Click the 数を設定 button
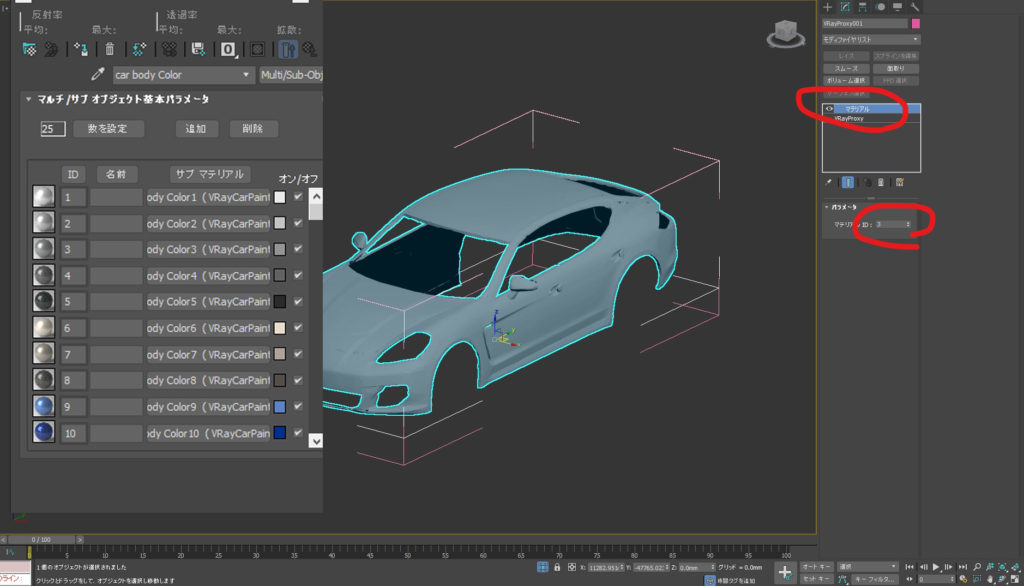The width and height of the screenshot is (1024, 586). [108, 129]
